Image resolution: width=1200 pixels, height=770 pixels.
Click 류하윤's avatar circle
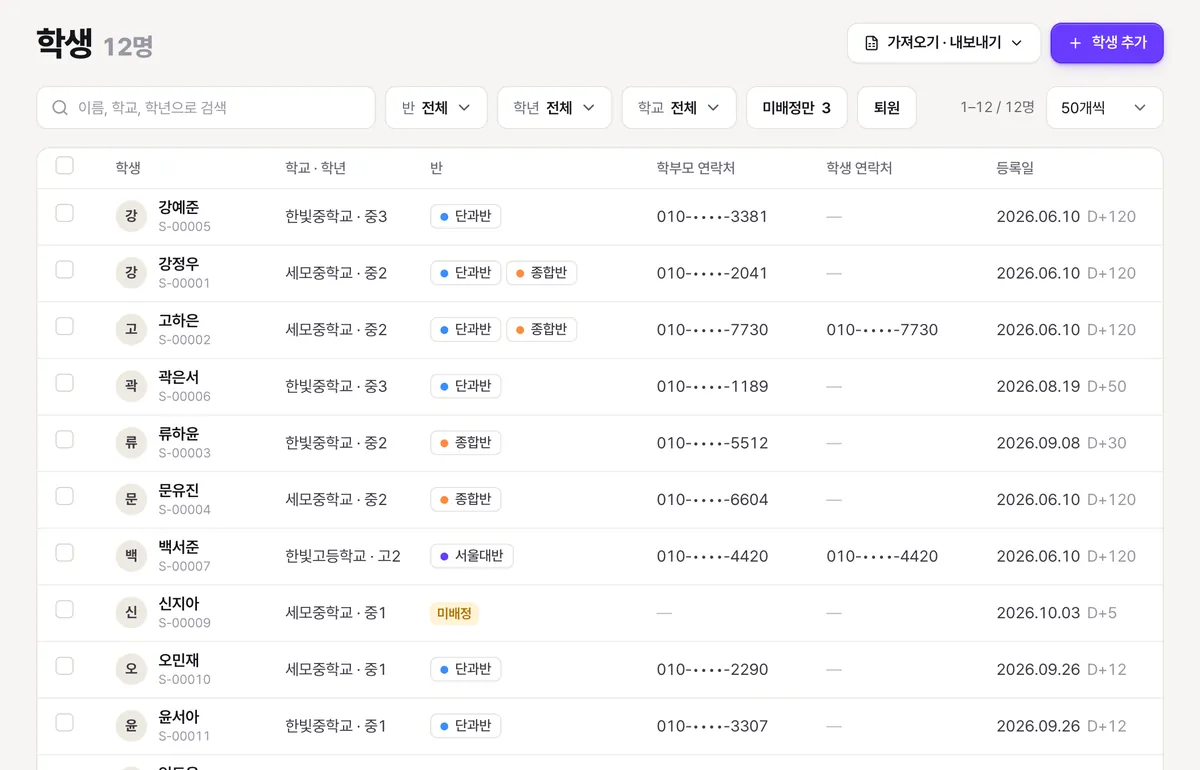point(131,442)
